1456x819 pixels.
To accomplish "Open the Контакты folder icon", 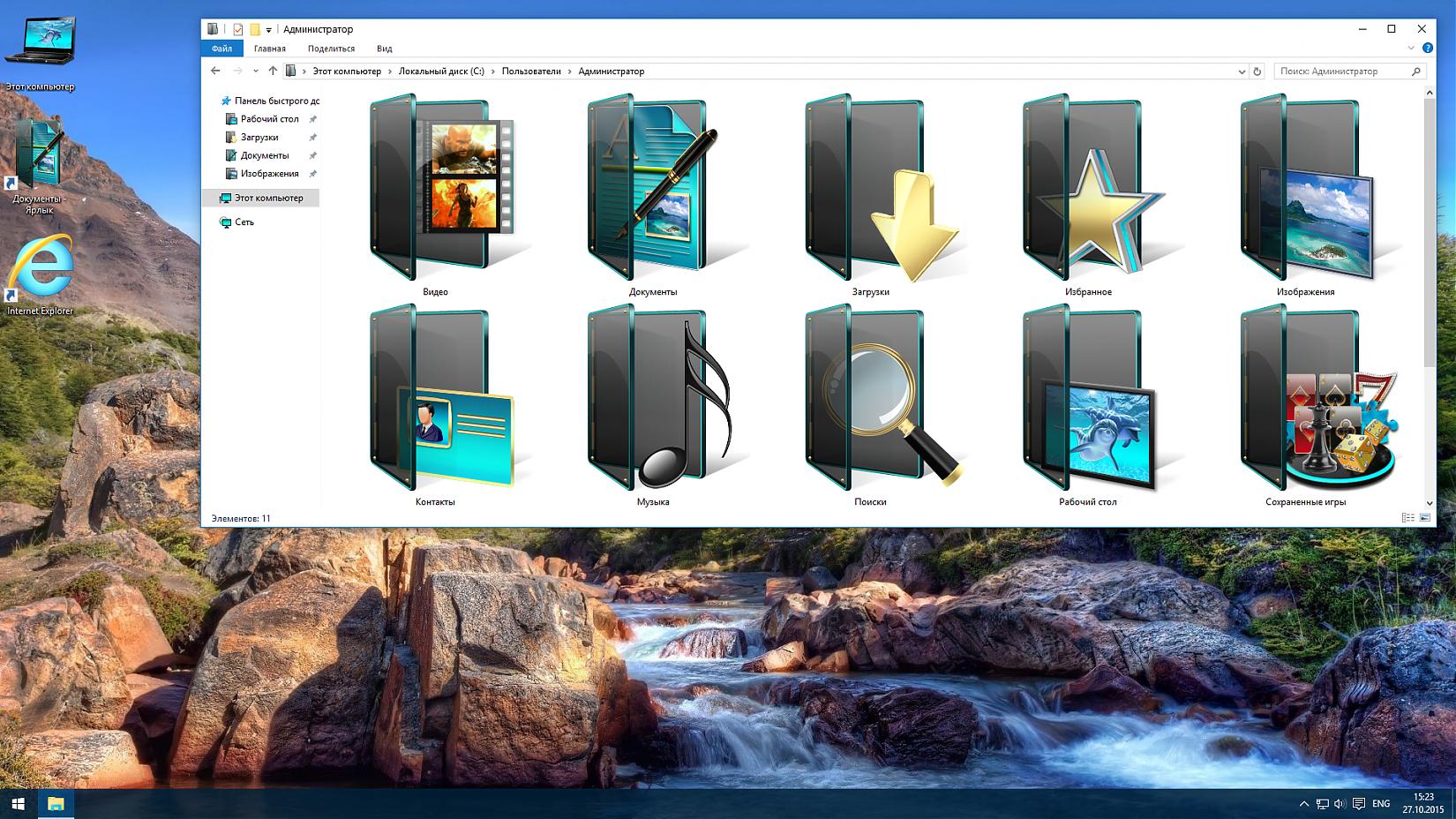I will pos(435,399).
